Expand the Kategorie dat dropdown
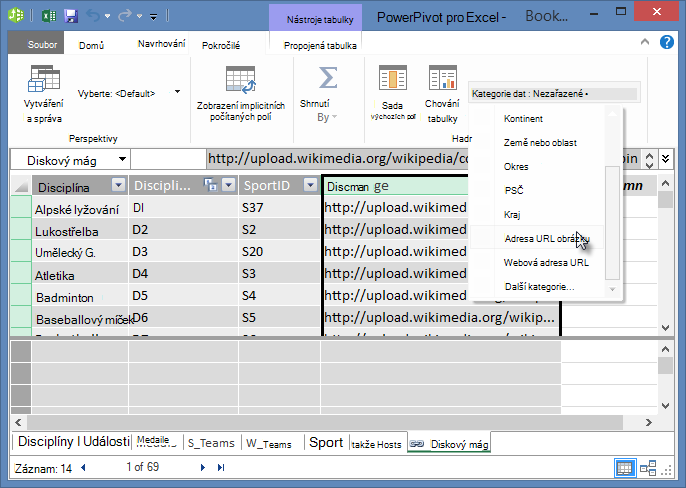The width and height of the screenshot is (686, 488). [554, 93]
